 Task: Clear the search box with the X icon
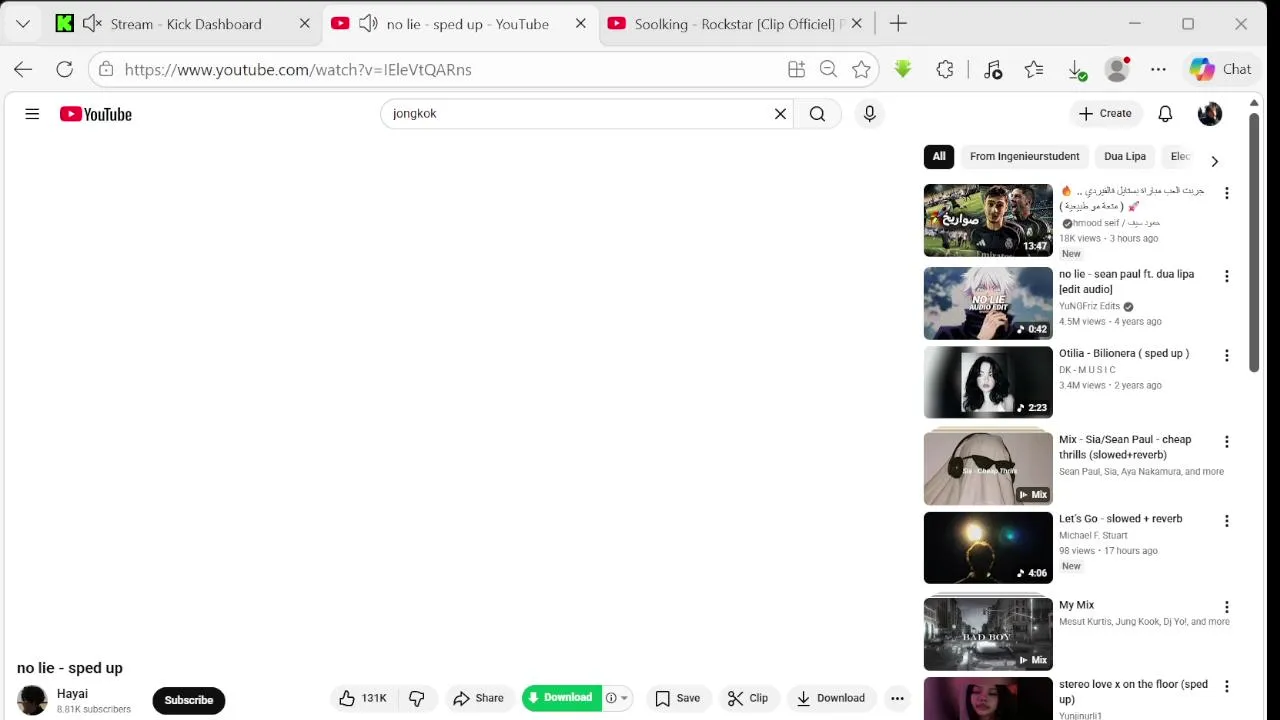[780, 114]
